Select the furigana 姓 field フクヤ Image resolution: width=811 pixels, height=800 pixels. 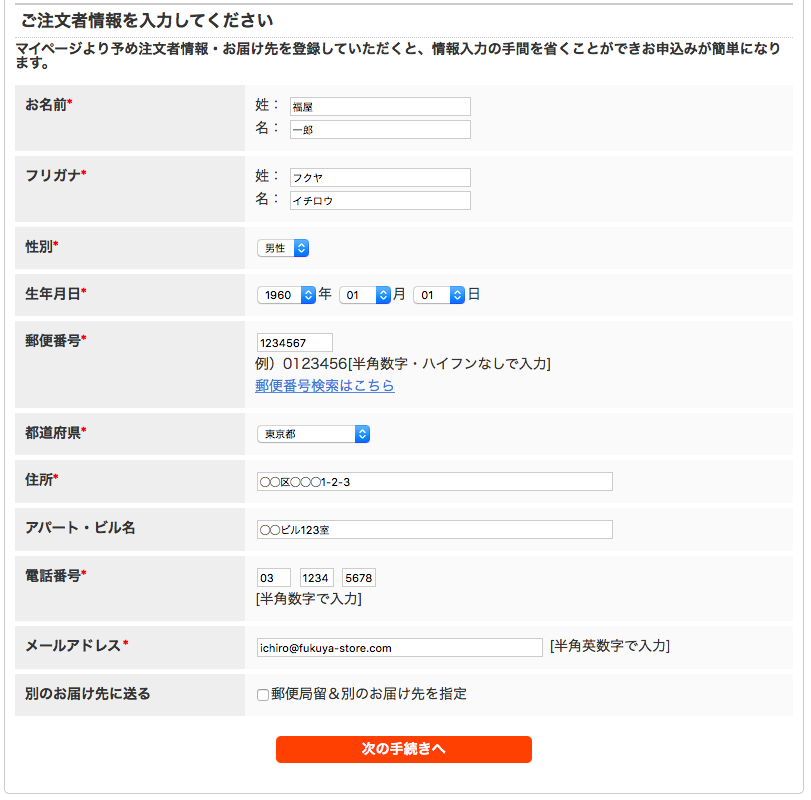[380, 177]
